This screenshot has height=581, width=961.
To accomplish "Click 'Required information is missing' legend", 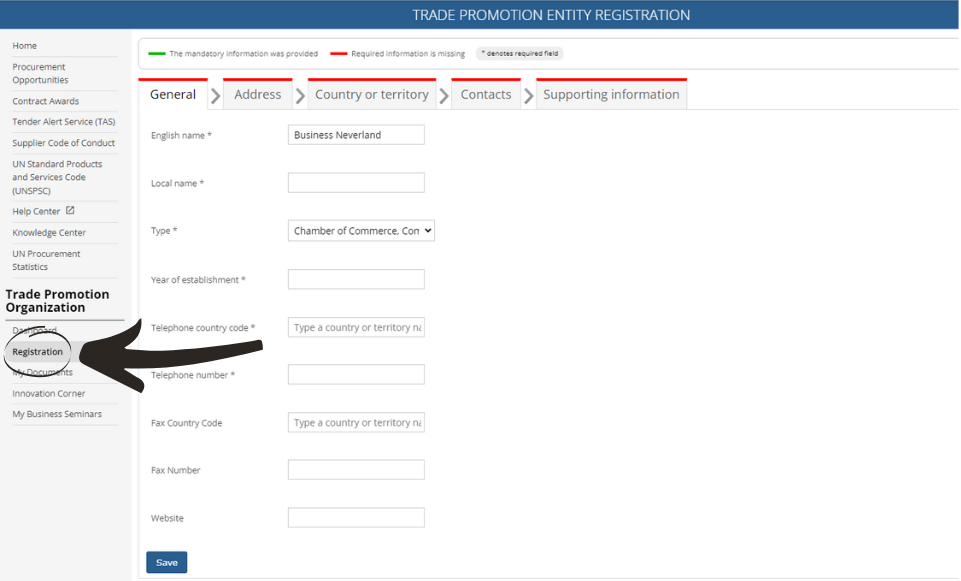I will (x=408, y=54).
